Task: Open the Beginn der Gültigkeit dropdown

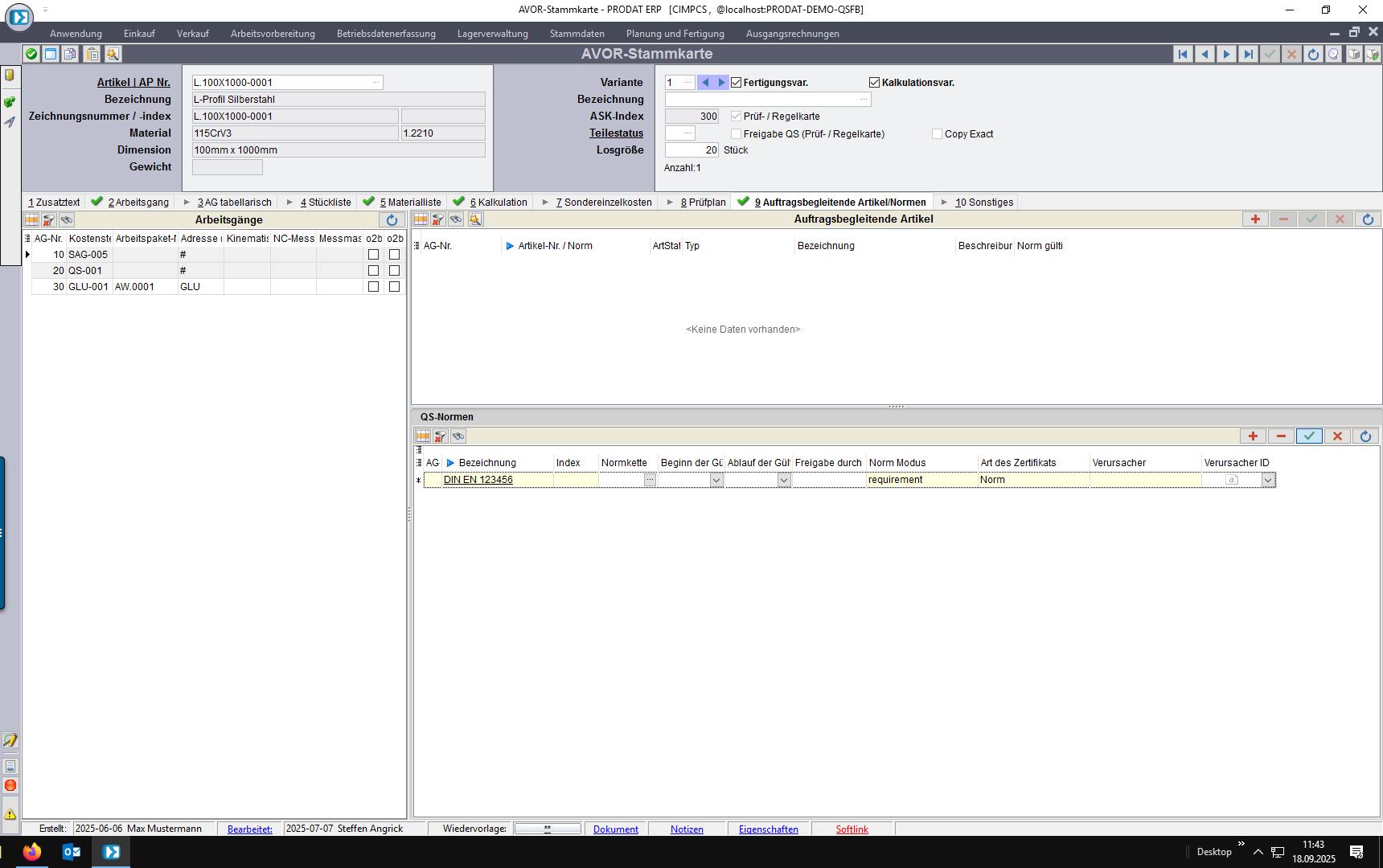Action: click(716, 480)
